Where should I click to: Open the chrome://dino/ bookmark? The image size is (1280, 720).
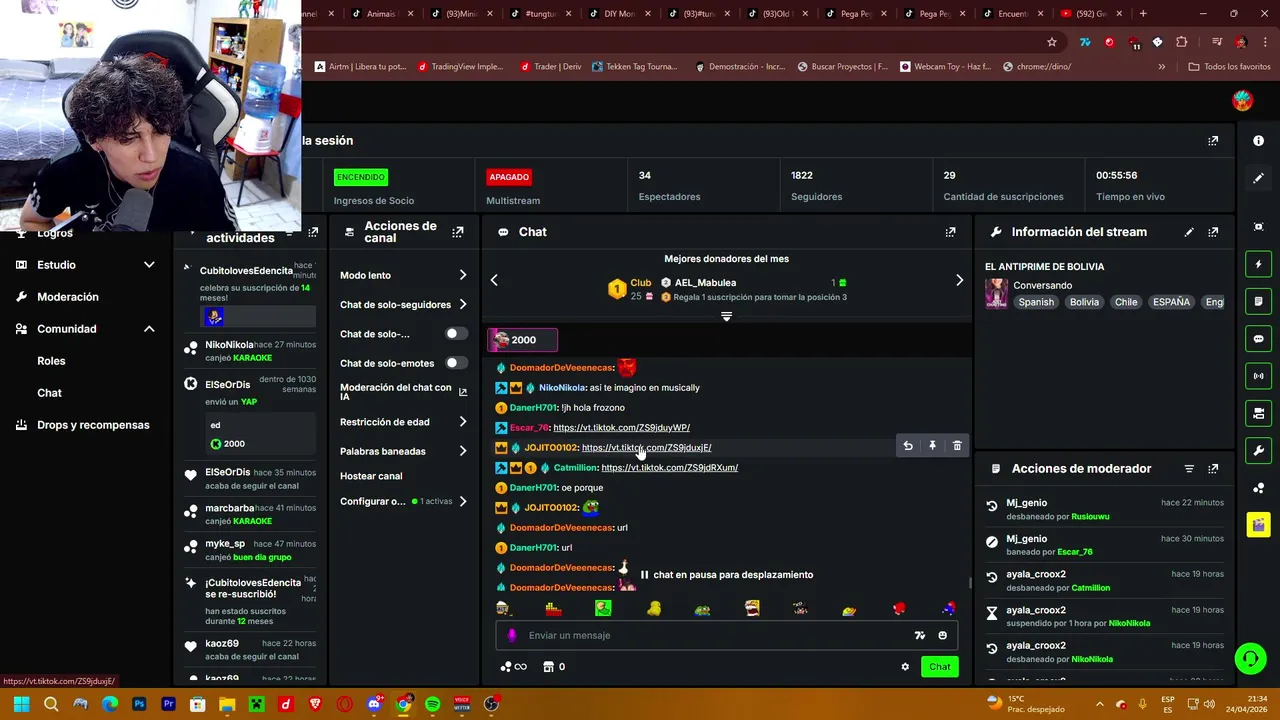point(1036,67)
